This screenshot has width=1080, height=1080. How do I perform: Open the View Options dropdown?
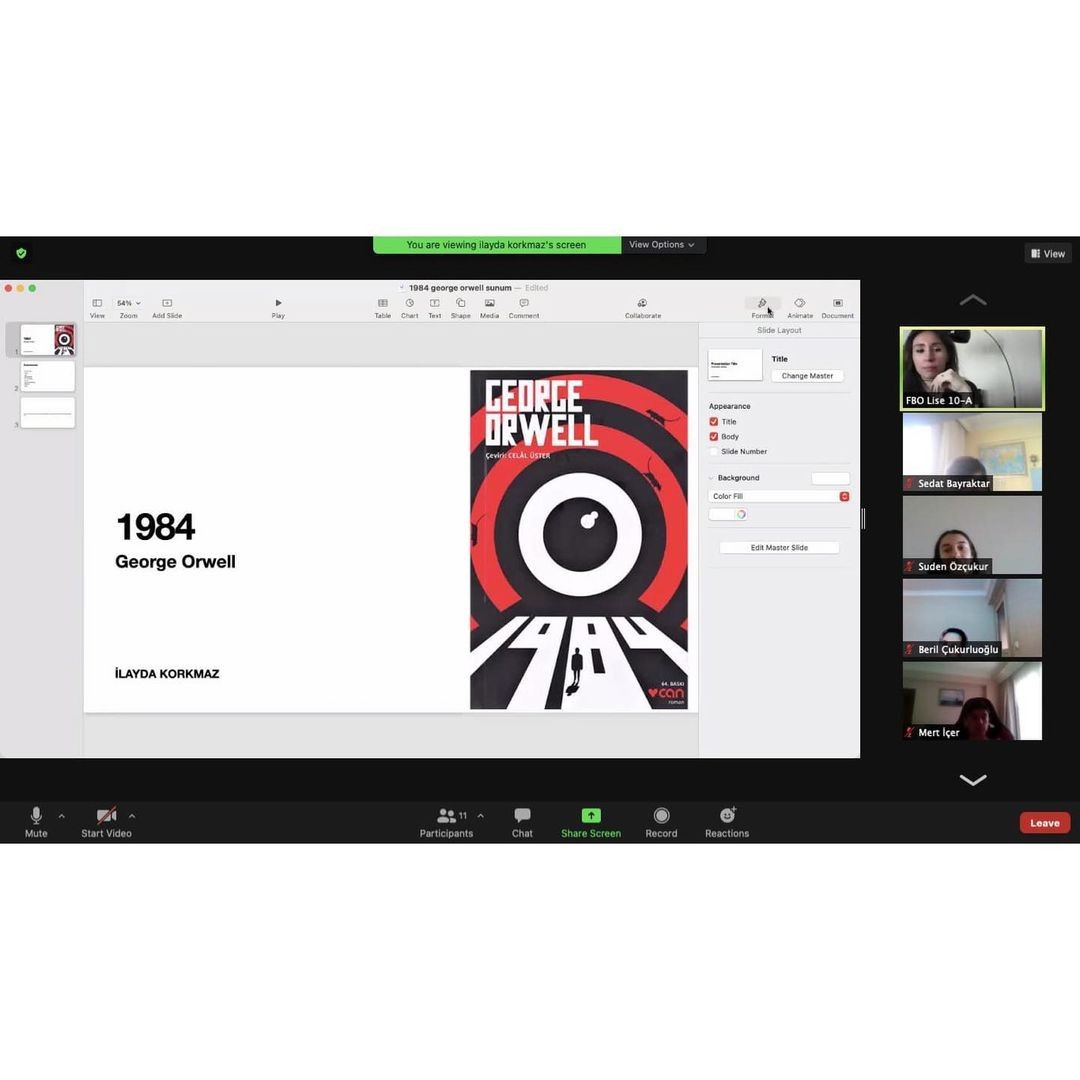pyautogui.click(x=662, y=245)
